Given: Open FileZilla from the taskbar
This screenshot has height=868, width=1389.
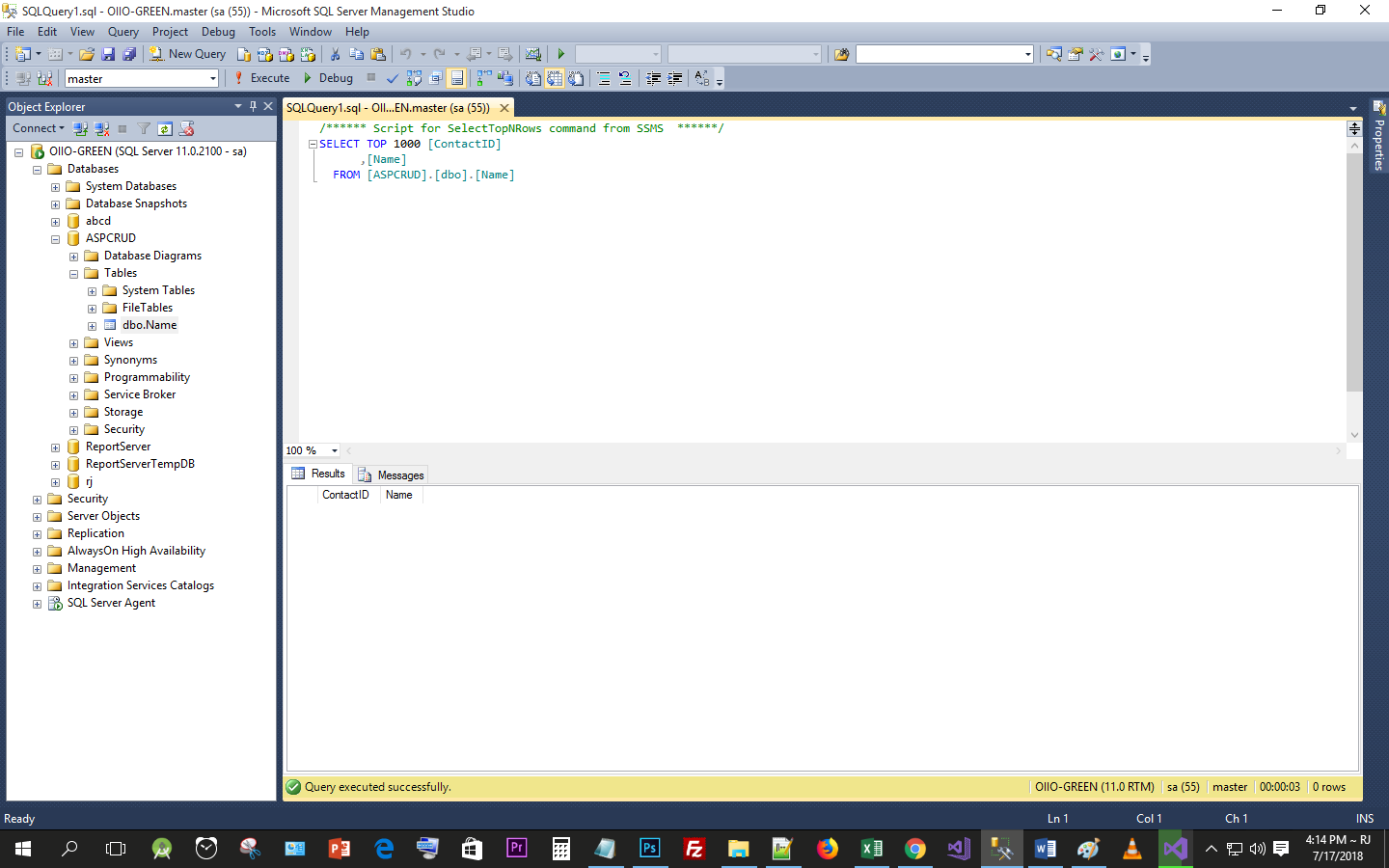Looking at the screenshot, I should click(694, 849).
